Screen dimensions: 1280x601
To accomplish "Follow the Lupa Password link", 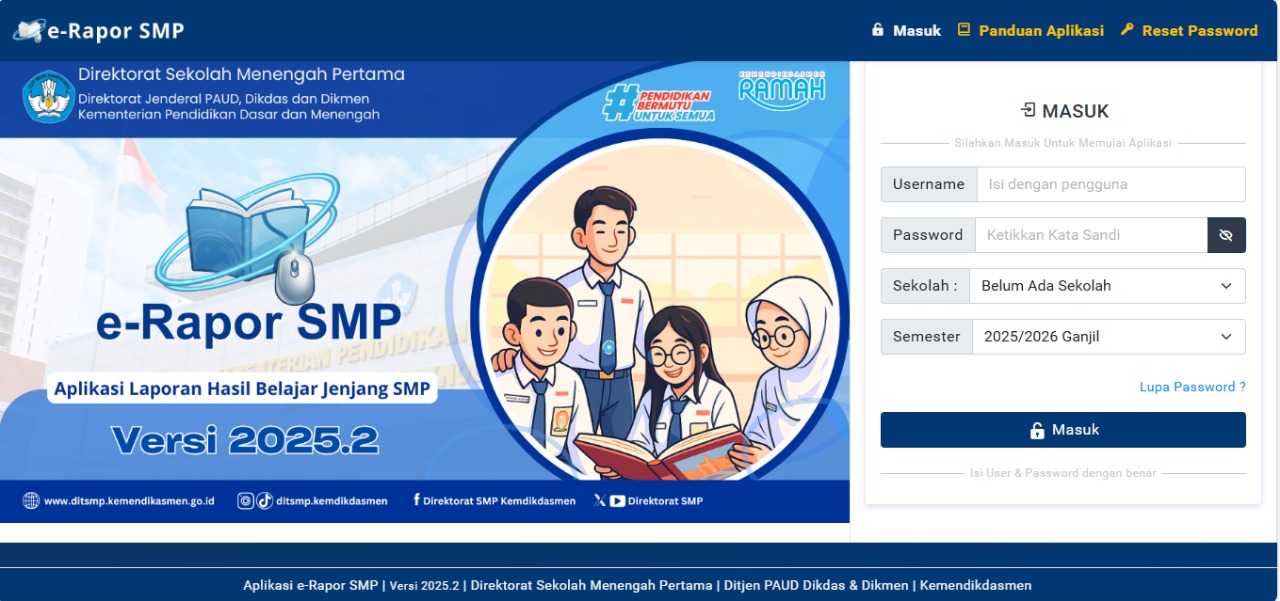I will pyautogui.click(x=1192, y=387).
